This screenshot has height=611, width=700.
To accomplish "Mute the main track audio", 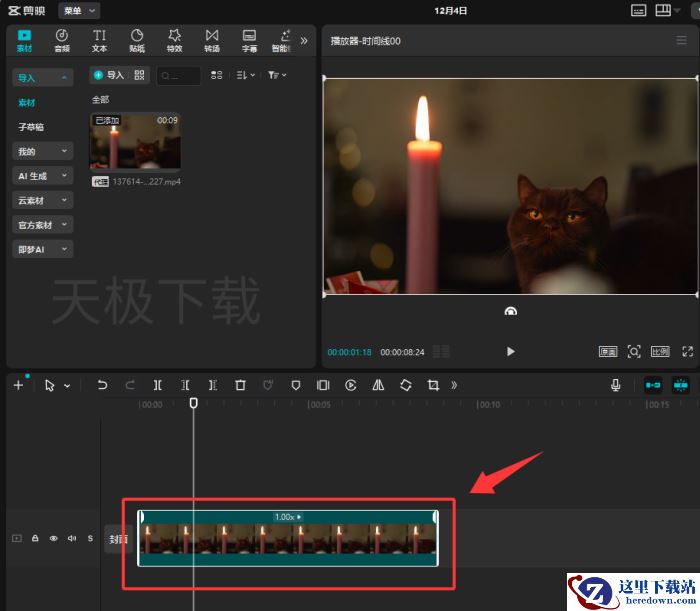I will (72, 538).
